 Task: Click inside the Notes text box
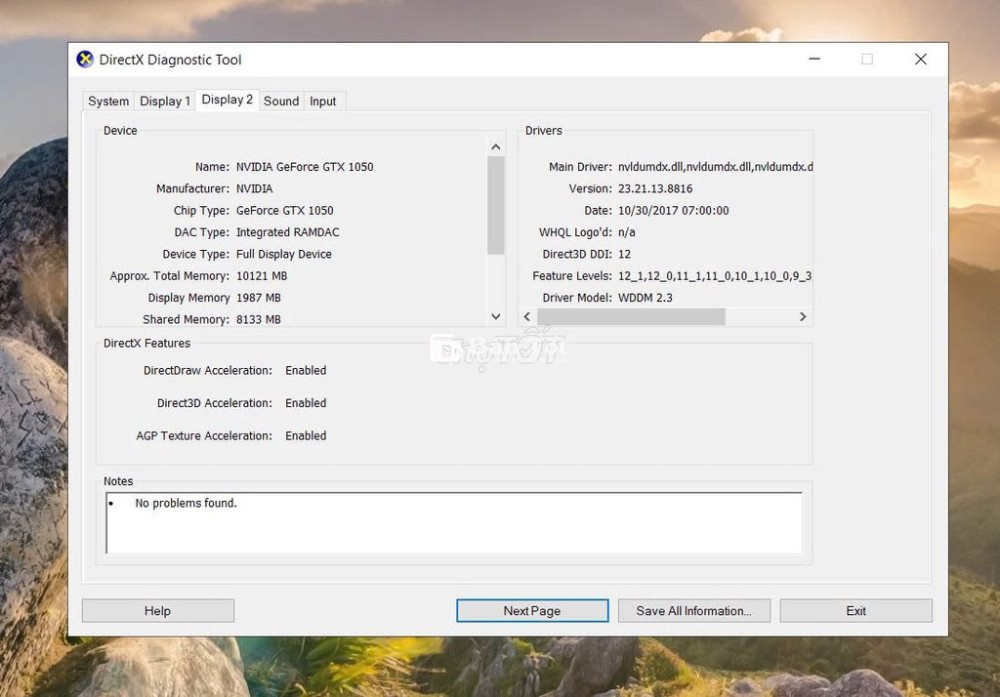click(453, 523)
